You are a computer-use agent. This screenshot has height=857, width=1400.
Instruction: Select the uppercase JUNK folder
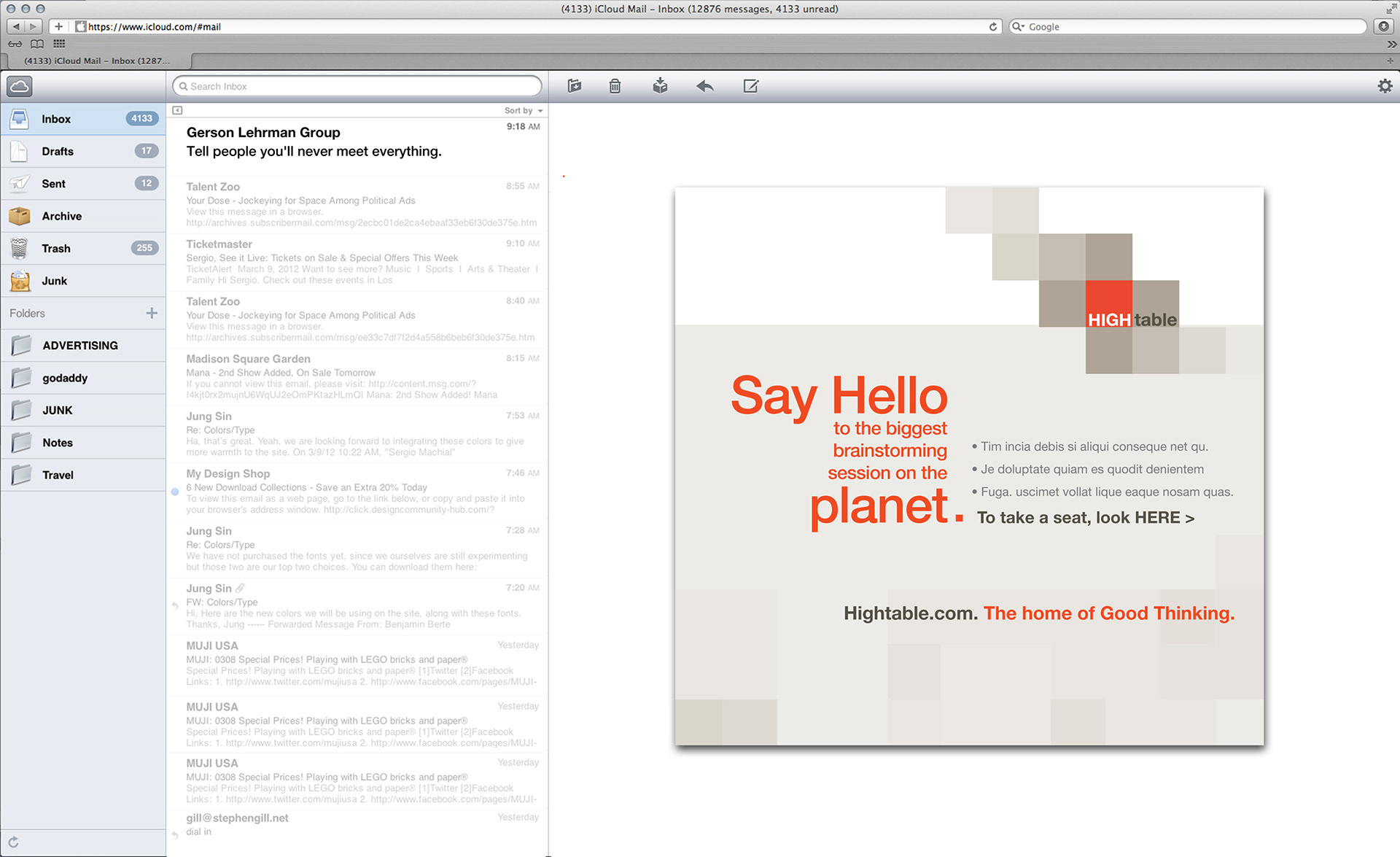83,410
